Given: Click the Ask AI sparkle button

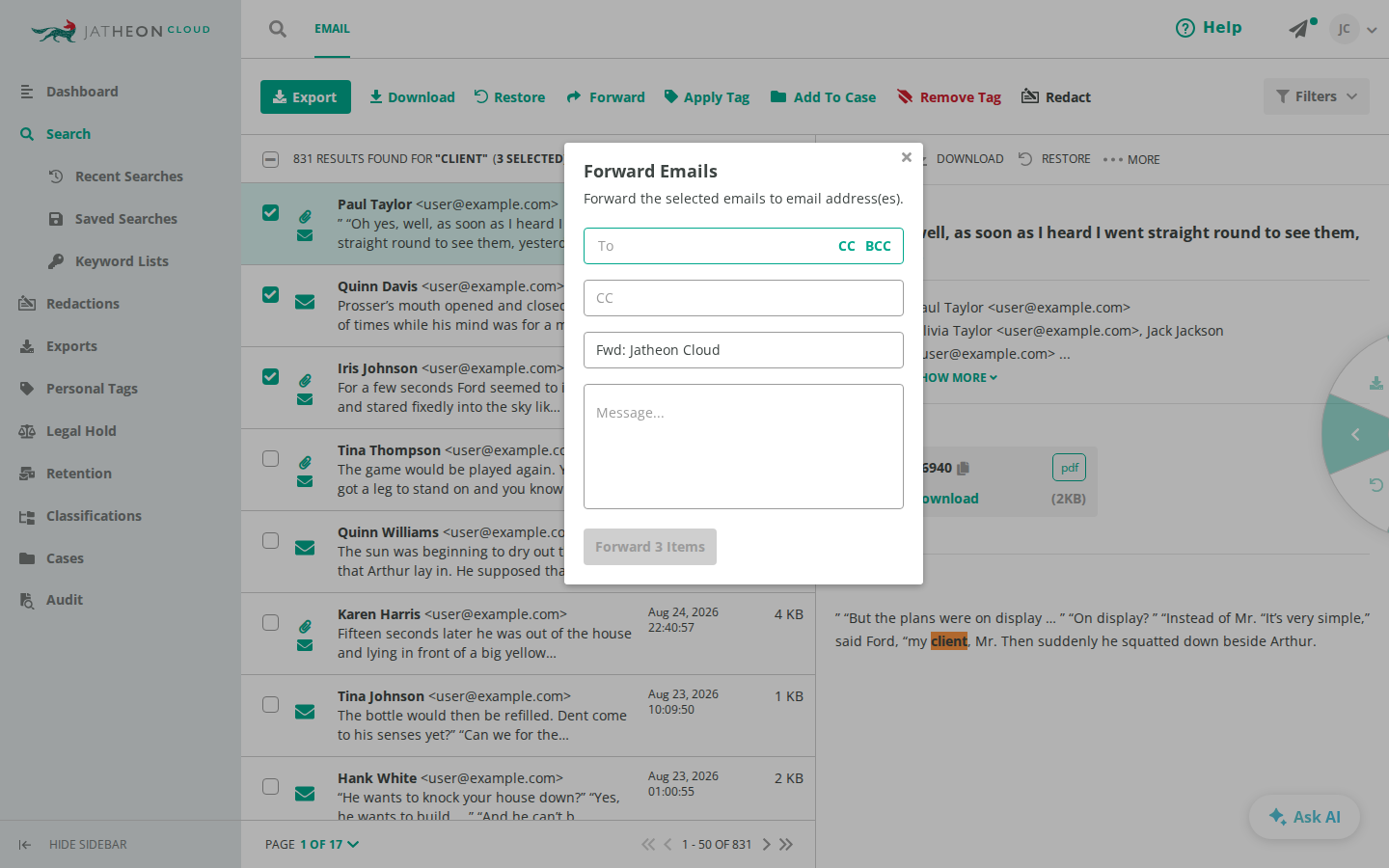Looking at the screenshot, I should pos(1304,817).
